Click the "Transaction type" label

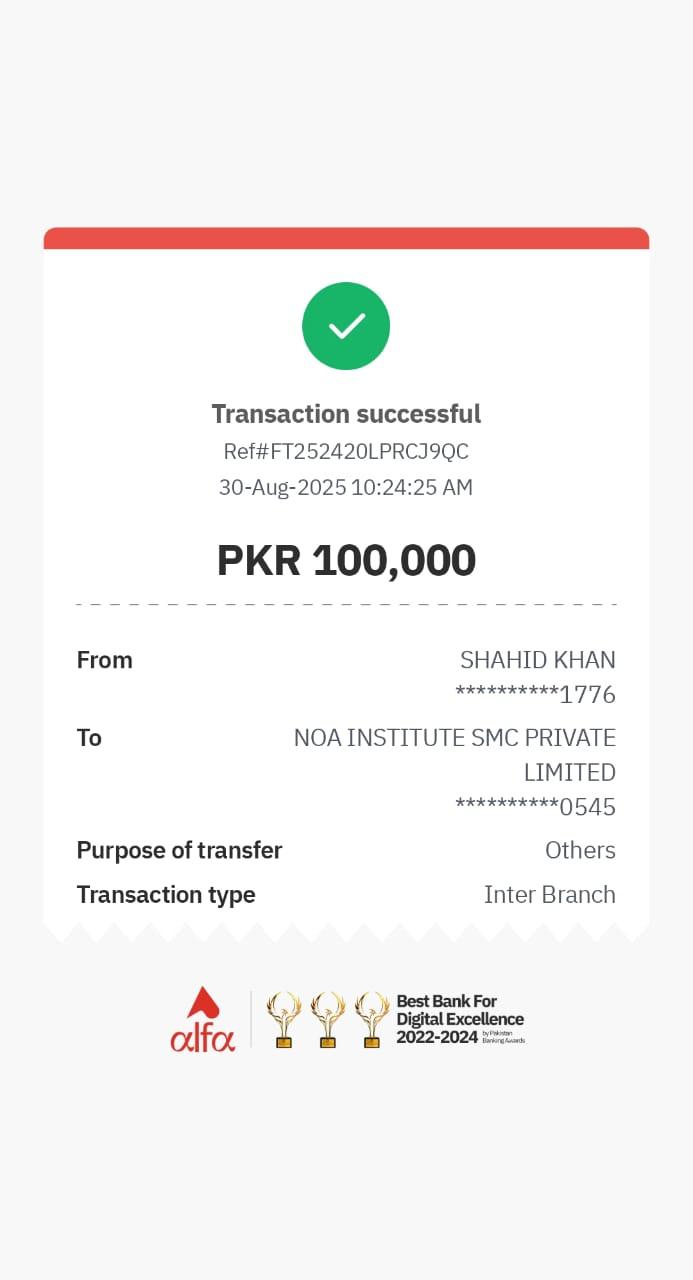click(x=166, y=894)
